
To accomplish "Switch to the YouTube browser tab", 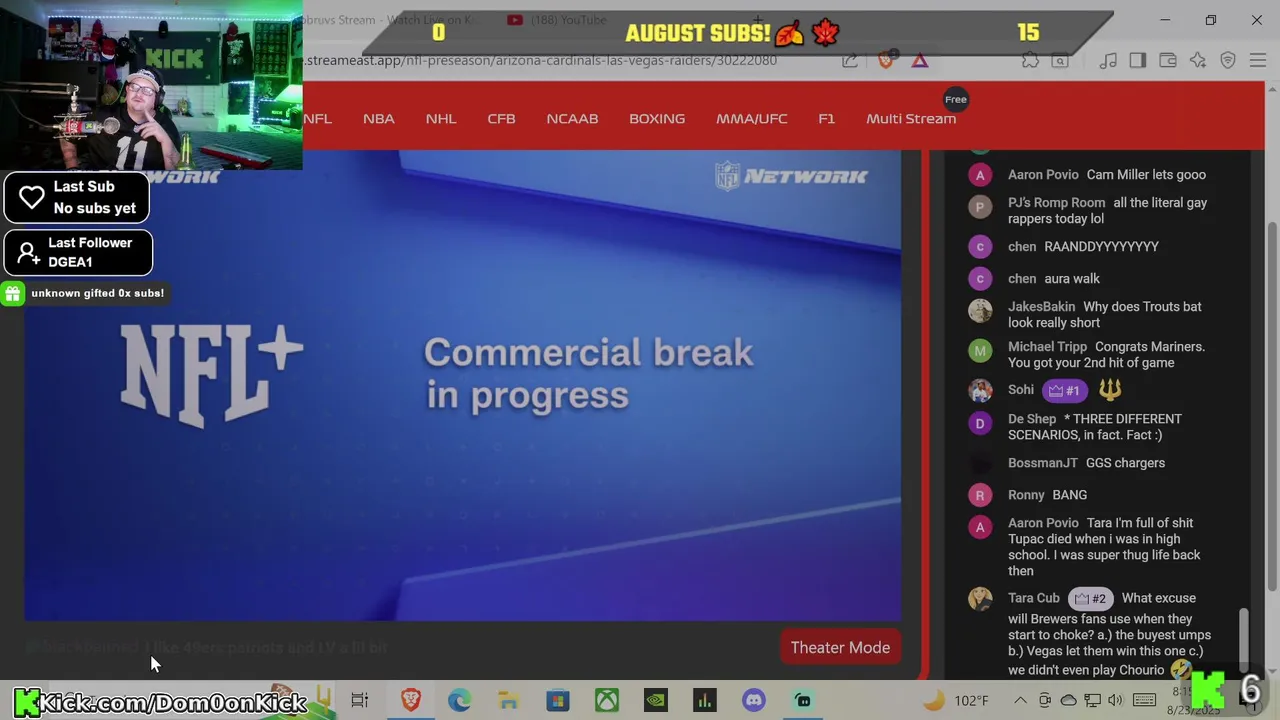I will click(x=557, y=19).
